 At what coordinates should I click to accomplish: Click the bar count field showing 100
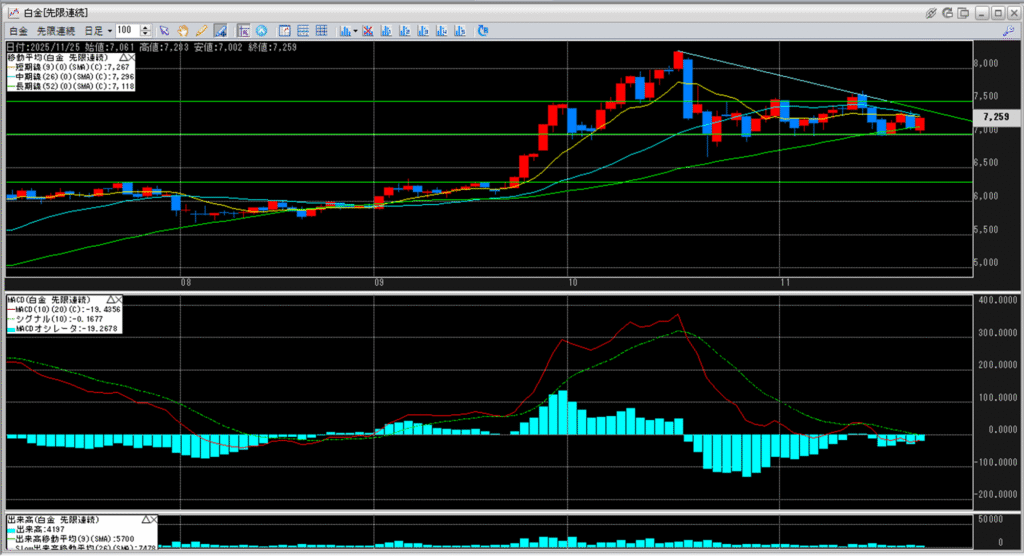pyautogui.click(x=128, y=31)
